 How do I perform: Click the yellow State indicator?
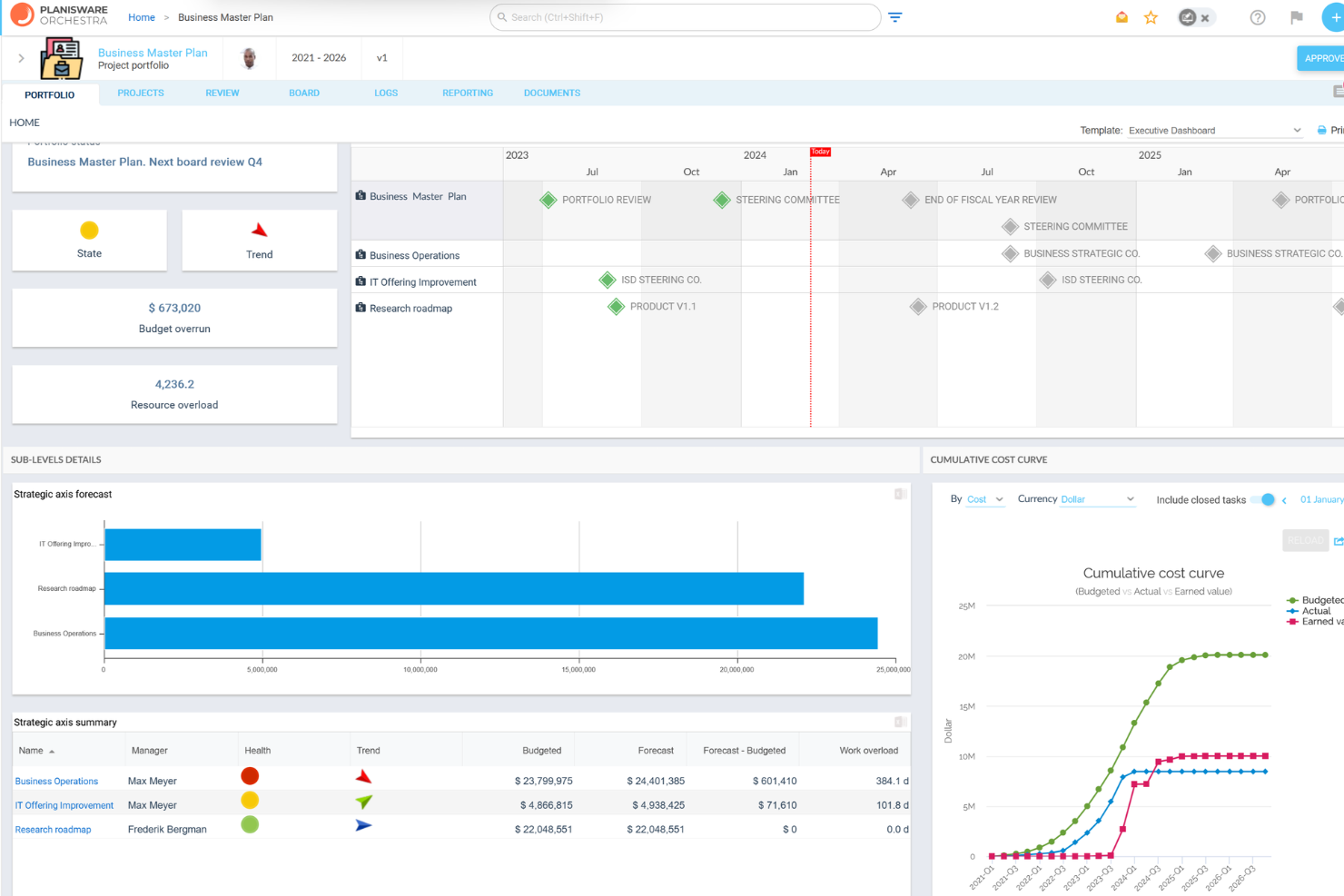89,231
